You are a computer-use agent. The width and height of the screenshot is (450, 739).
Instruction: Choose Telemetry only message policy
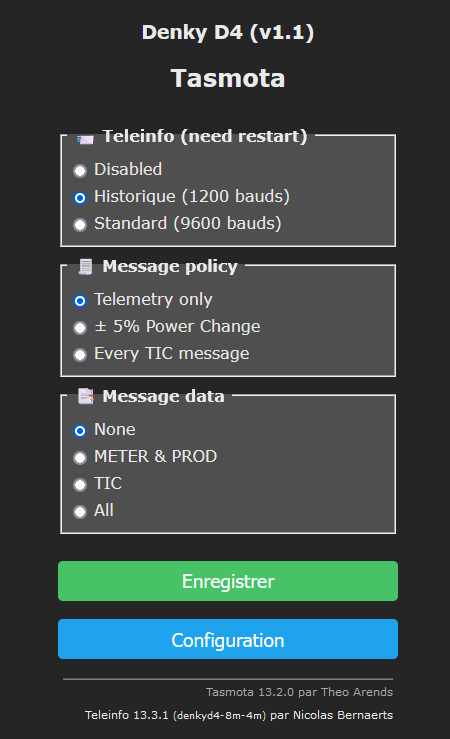click(80, 300)
